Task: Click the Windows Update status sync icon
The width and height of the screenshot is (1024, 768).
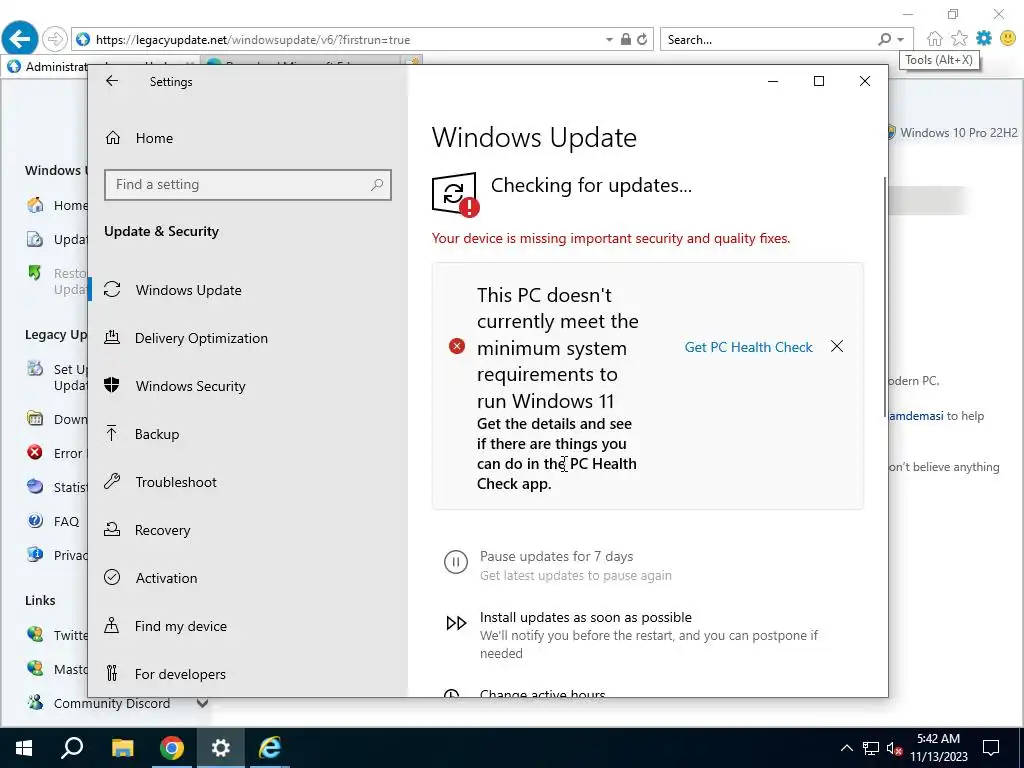Action: pyautogui.click(x=455, y=193)
